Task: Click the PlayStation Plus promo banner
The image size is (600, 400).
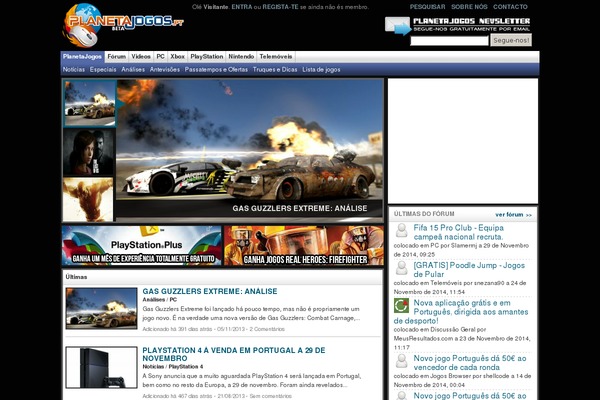Action: (x=142, y=245)
